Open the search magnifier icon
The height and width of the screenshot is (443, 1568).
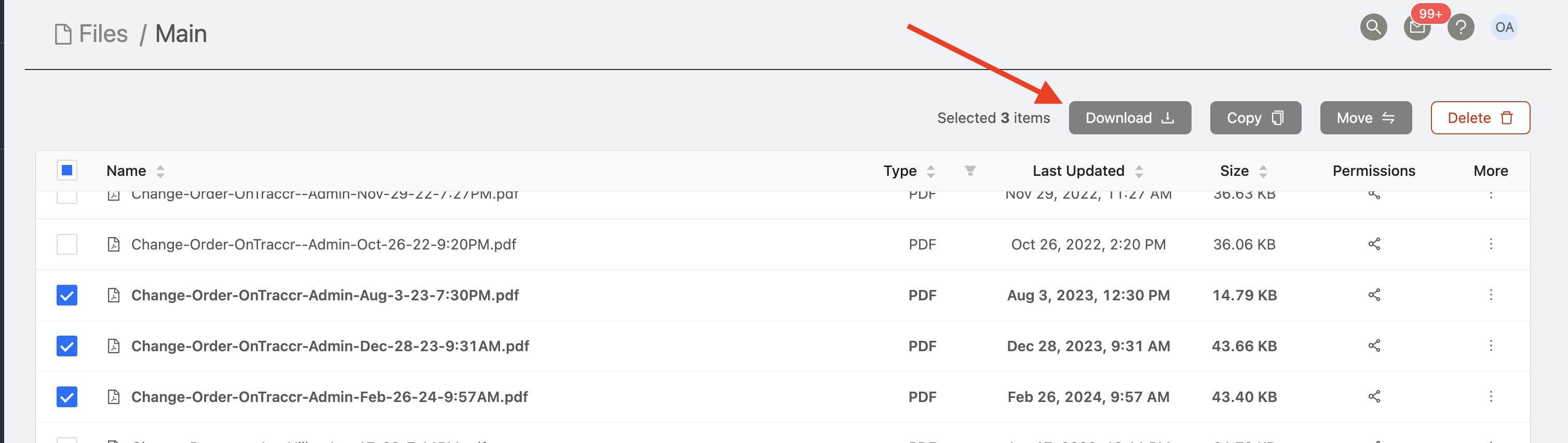[1373, 27]
